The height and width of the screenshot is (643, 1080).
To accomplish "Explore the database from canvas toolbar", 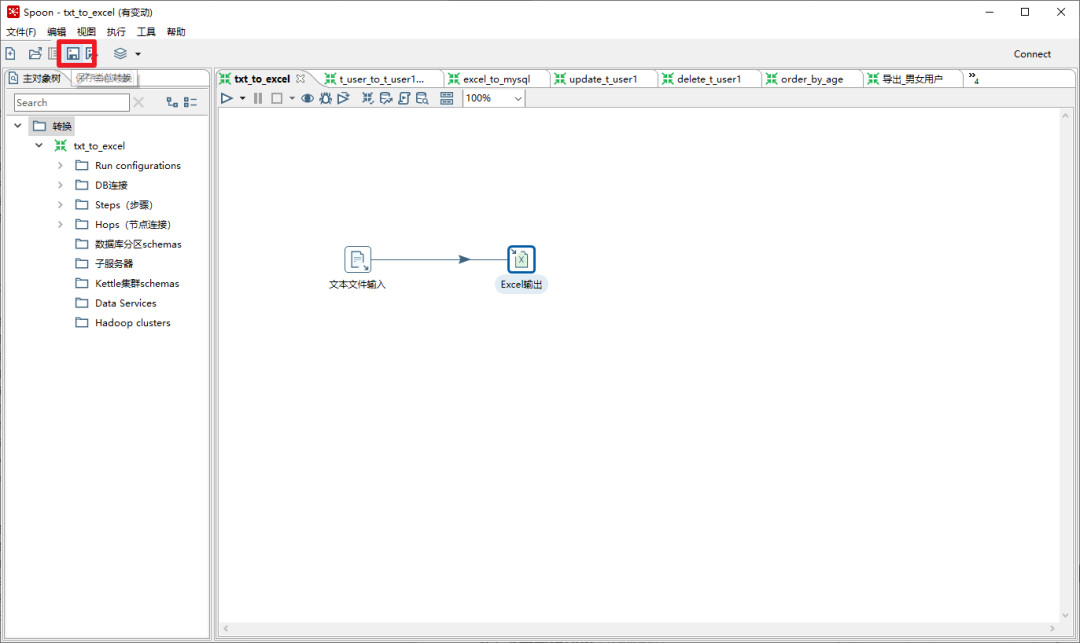I will pyautogui.click(x=422, y=98).
